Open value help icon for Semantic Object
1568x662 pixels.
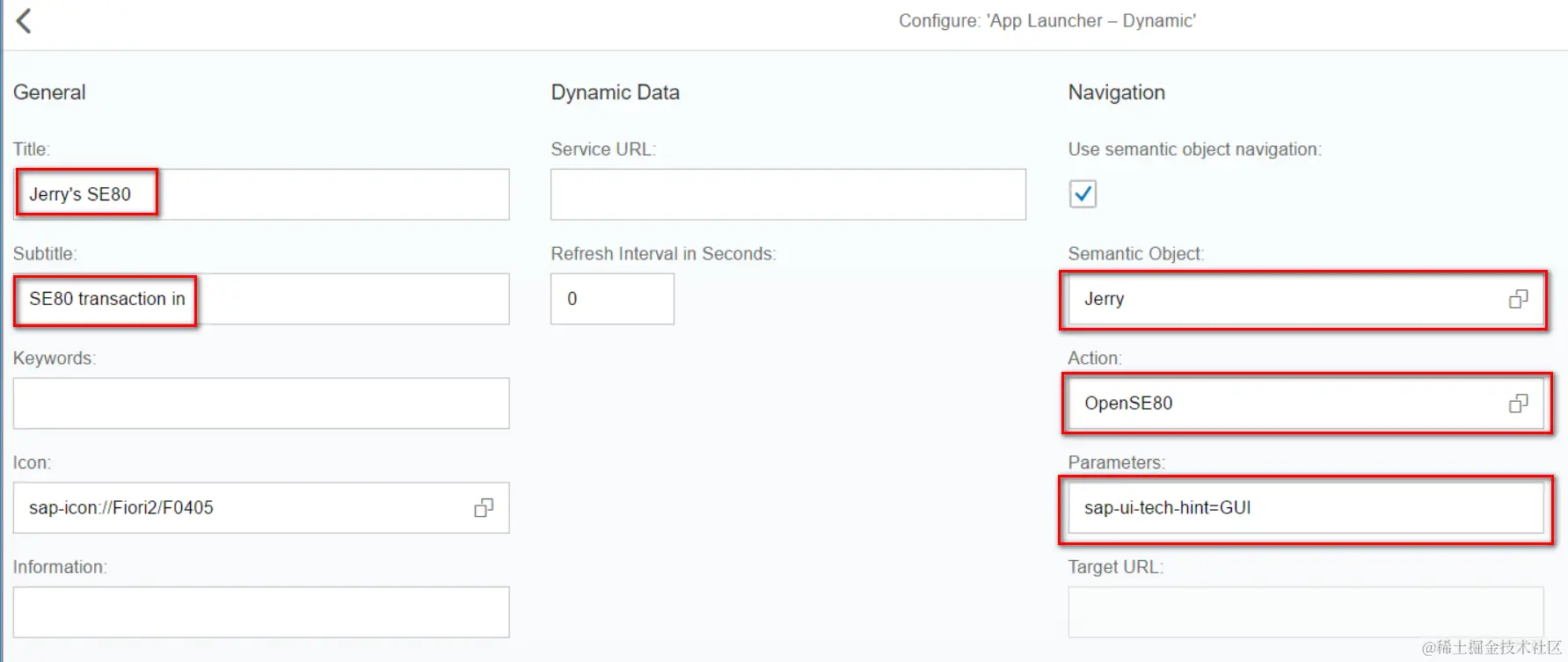[1518, 299]
